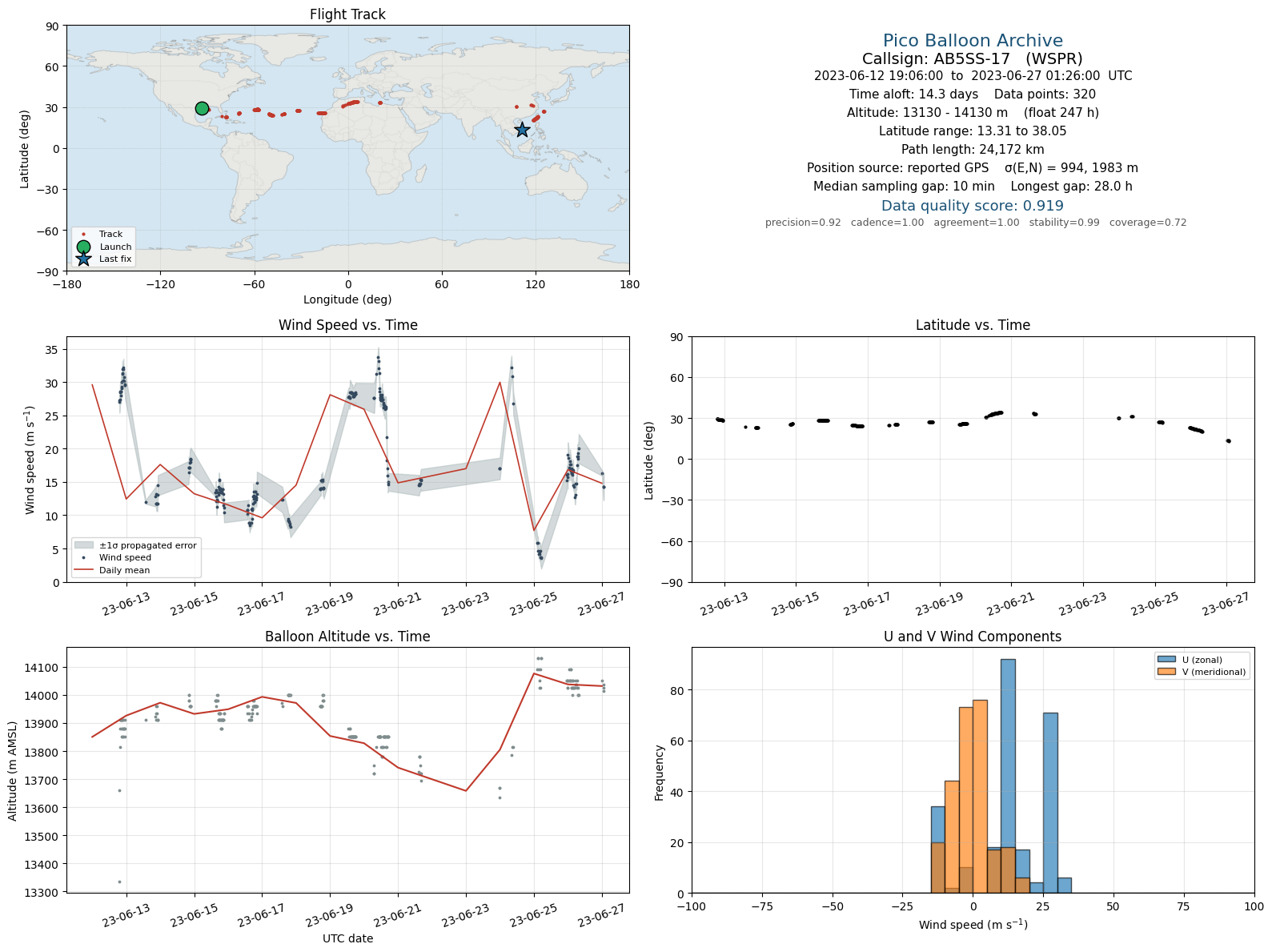Click the histogram's 'Wind speed (m s⁻¹)' x-axis label
The image size is (1272, 952).
[973, 925]
